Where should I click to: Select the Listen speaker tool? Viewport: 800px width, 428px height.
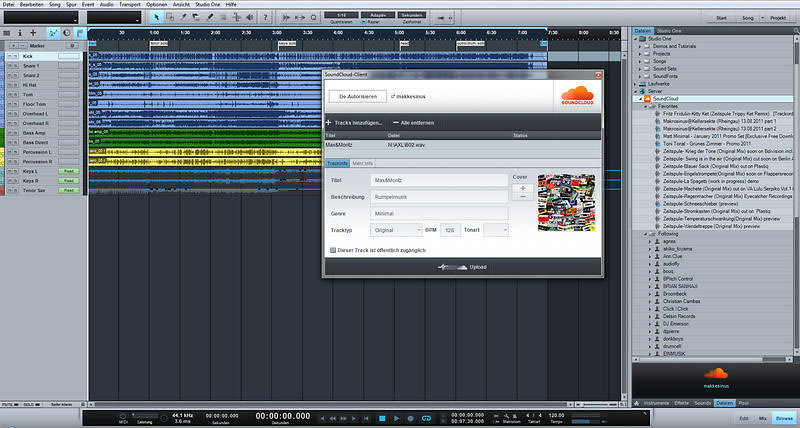click(249, 17)
